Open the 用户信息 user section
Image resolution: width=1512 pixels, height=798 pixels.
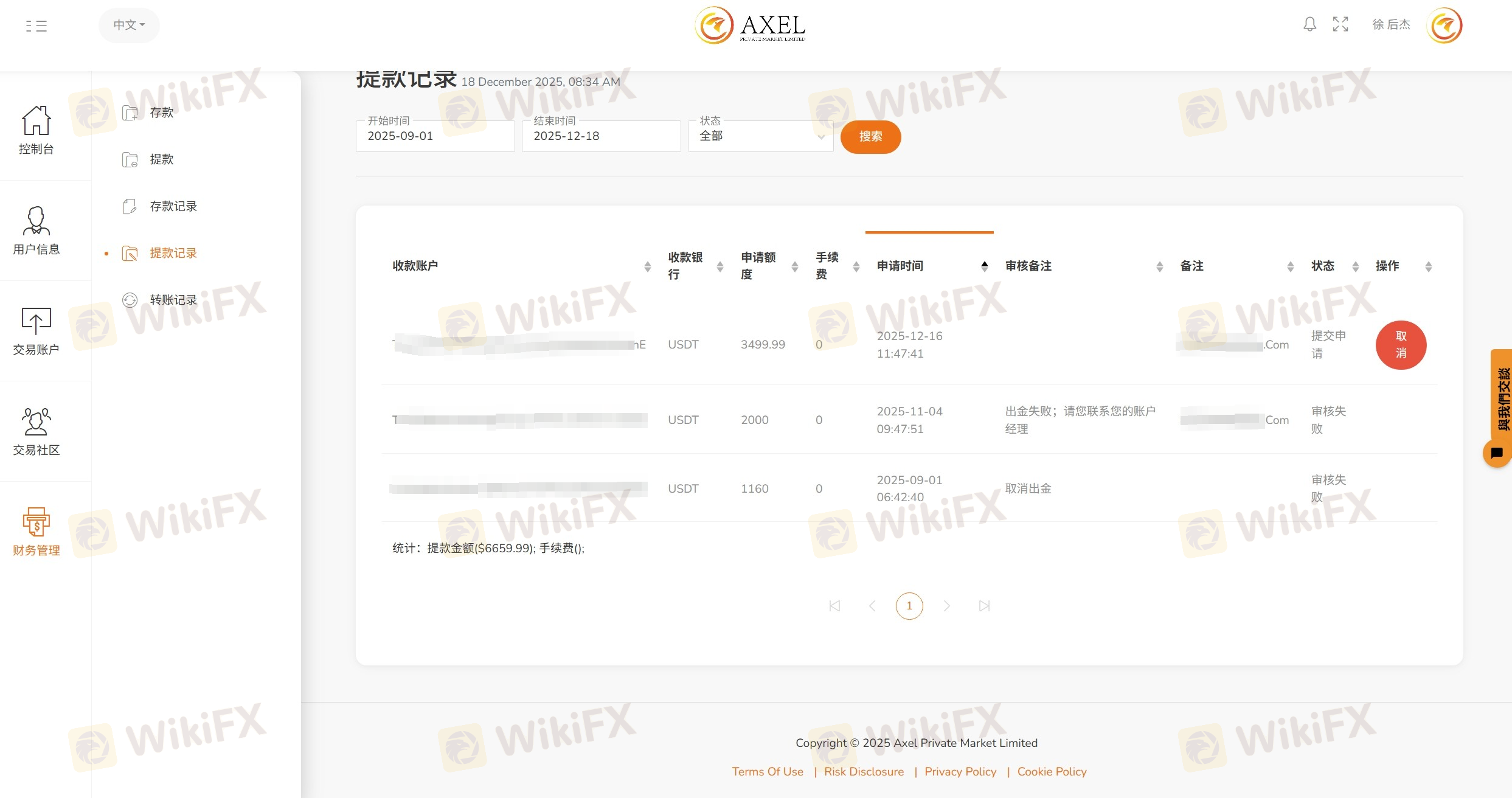coord(36,230)
